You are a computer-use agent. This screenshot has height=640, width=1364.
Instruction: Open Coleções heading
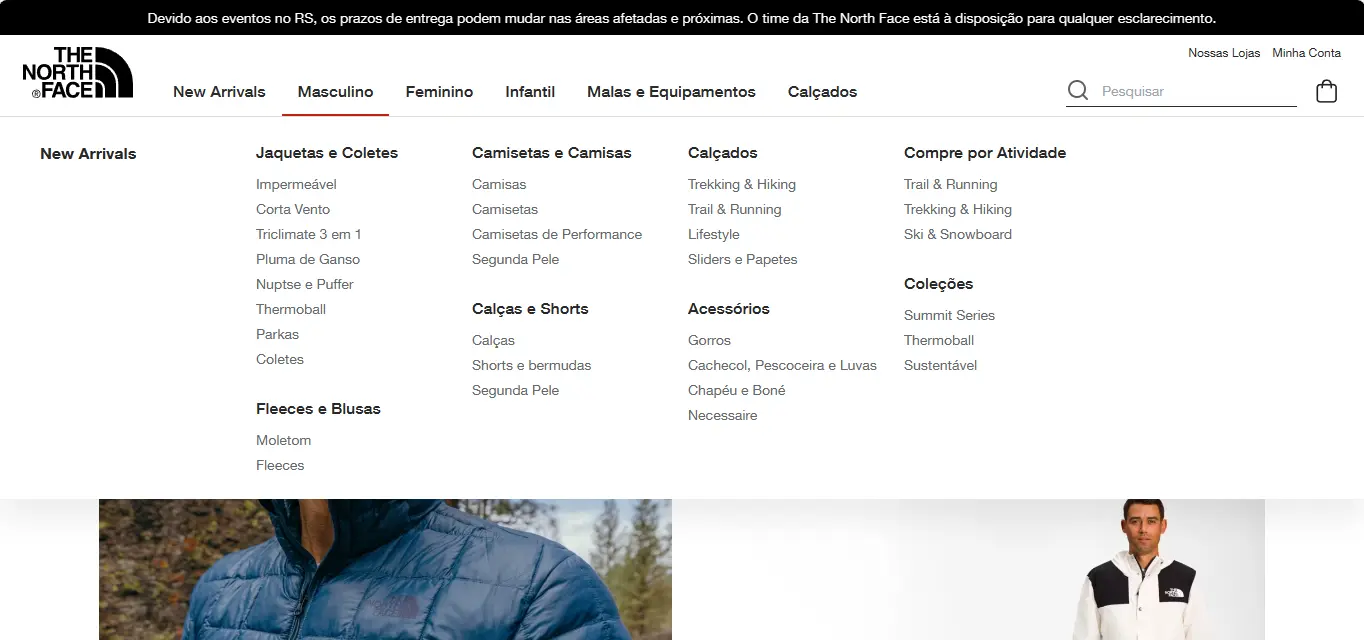point(938,284)
